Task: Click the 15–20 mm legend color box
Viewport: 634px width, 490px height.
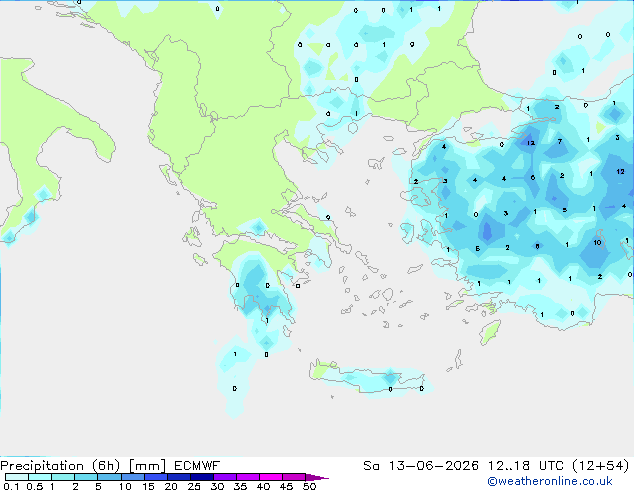Action: tap(156, 477)
